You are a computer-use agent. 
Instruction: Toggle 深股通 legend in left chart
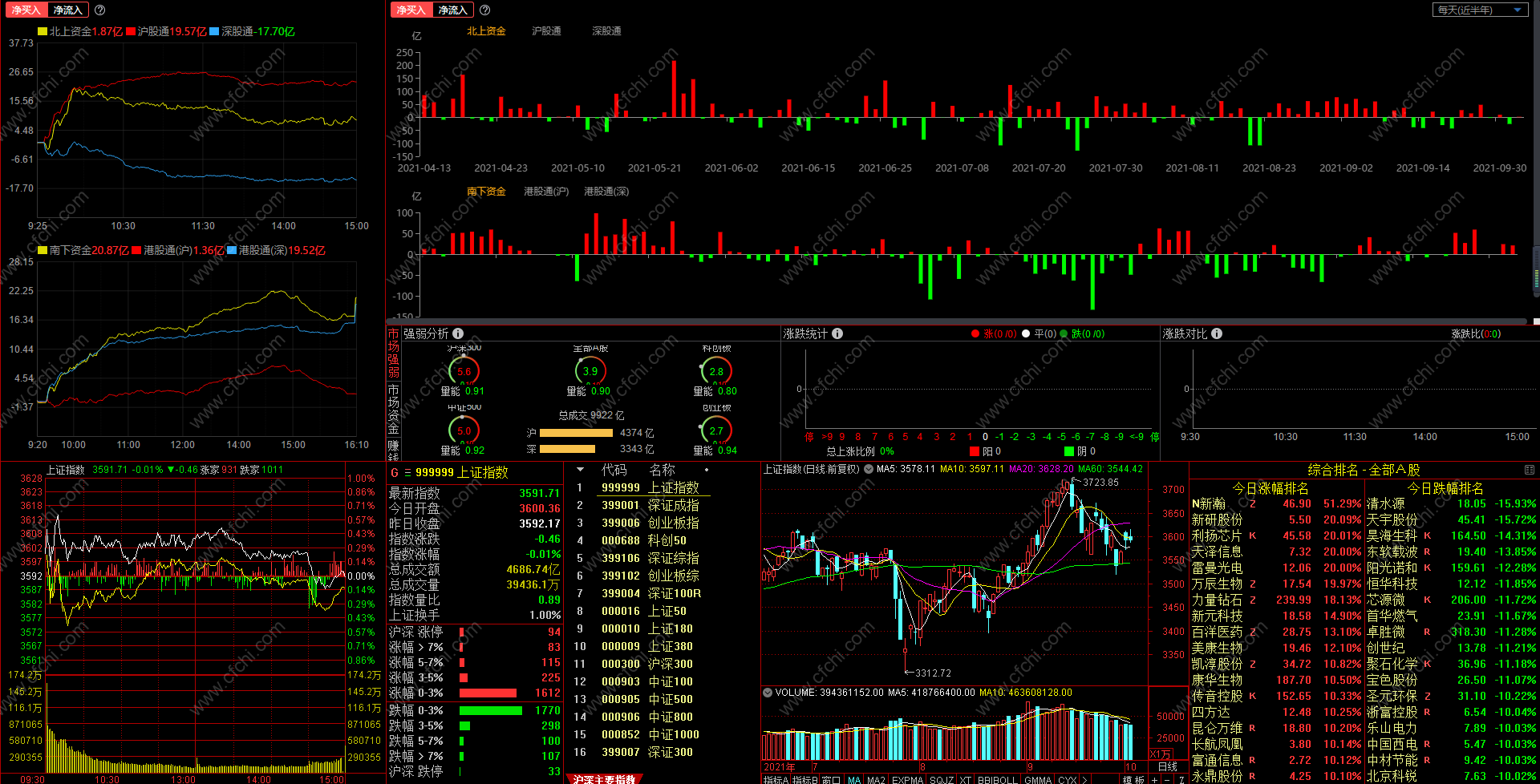point(253,31)
